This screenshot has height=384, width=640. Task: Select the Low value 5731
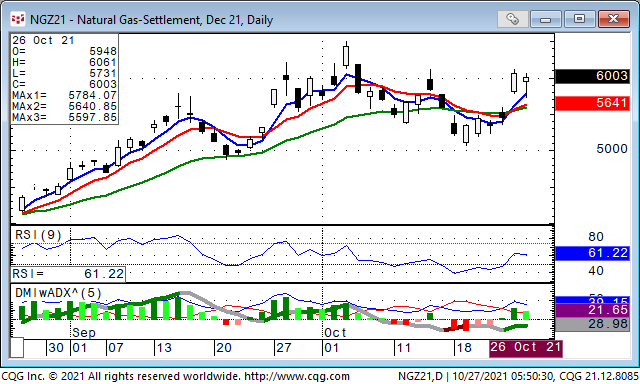point(103,73)
